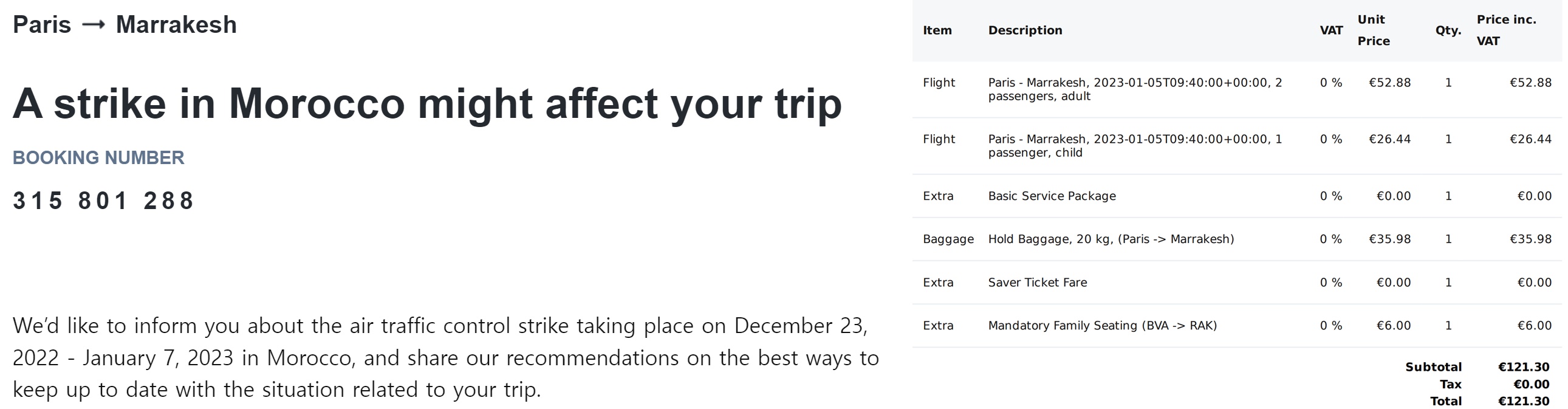Select the booking number 315 801 288
This screenshot has height=409, width=1568.
tap(103, 200)
